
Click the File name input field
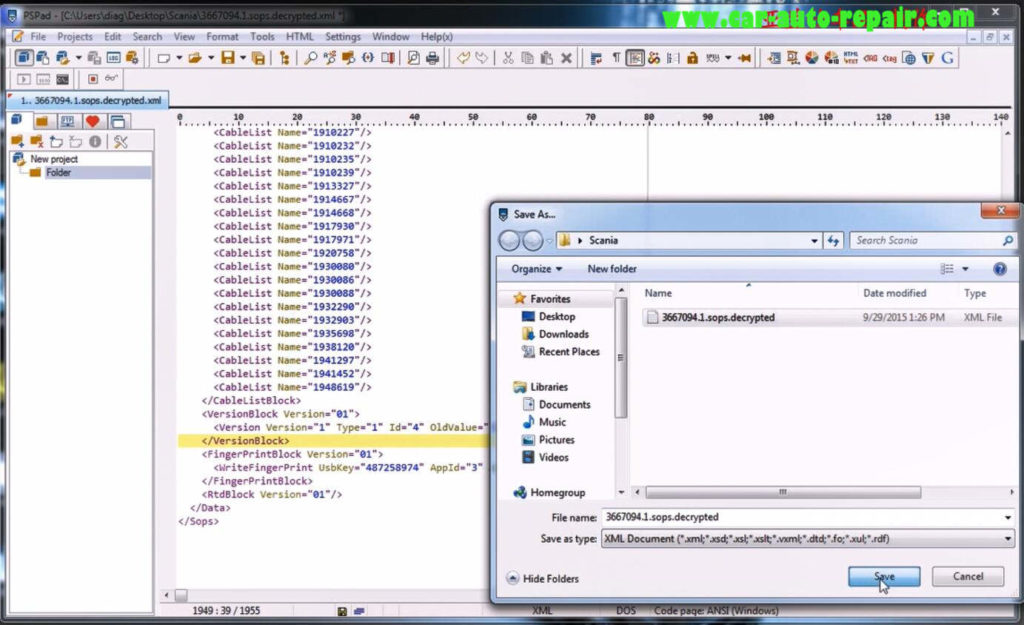(750, 518)
